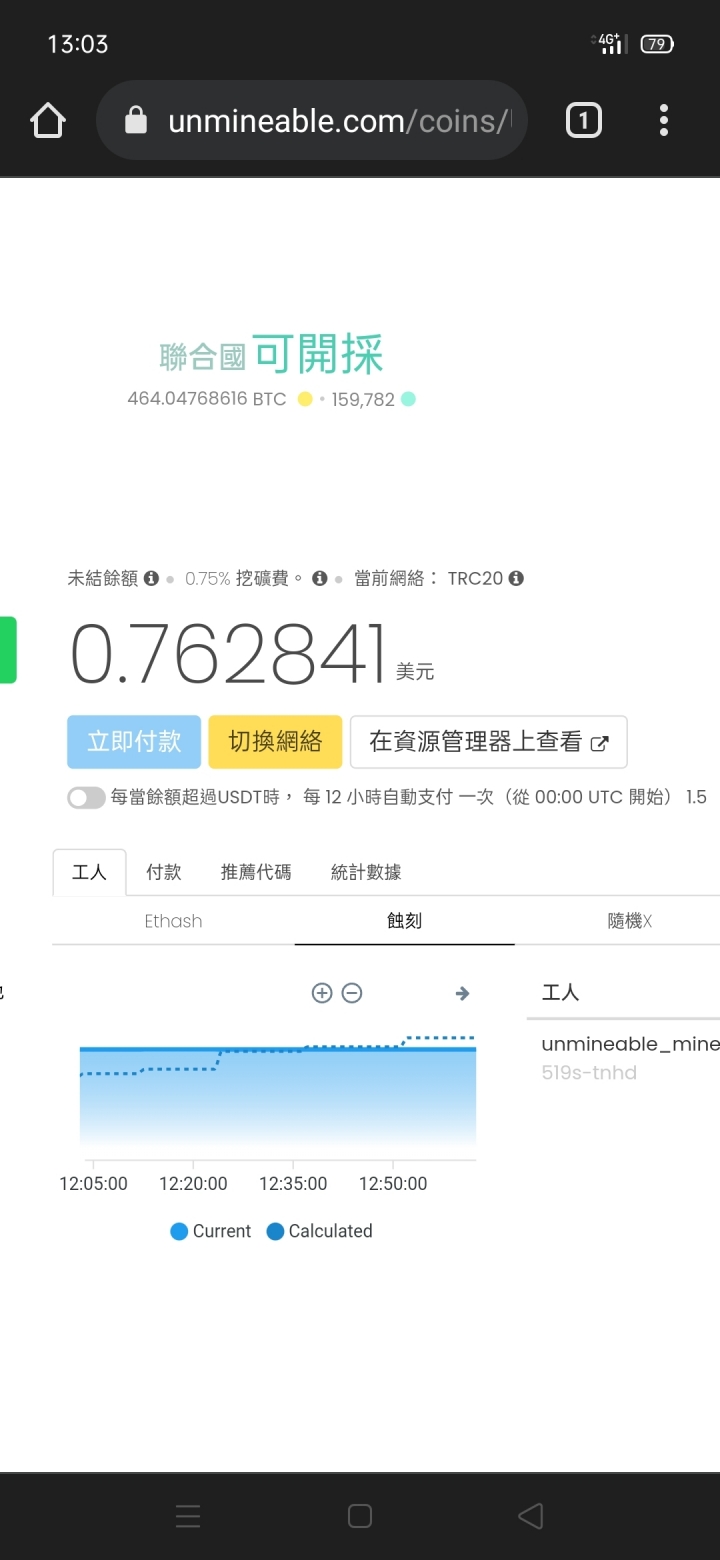
Task: Click the 工人 column header
Action: (560, 992)
